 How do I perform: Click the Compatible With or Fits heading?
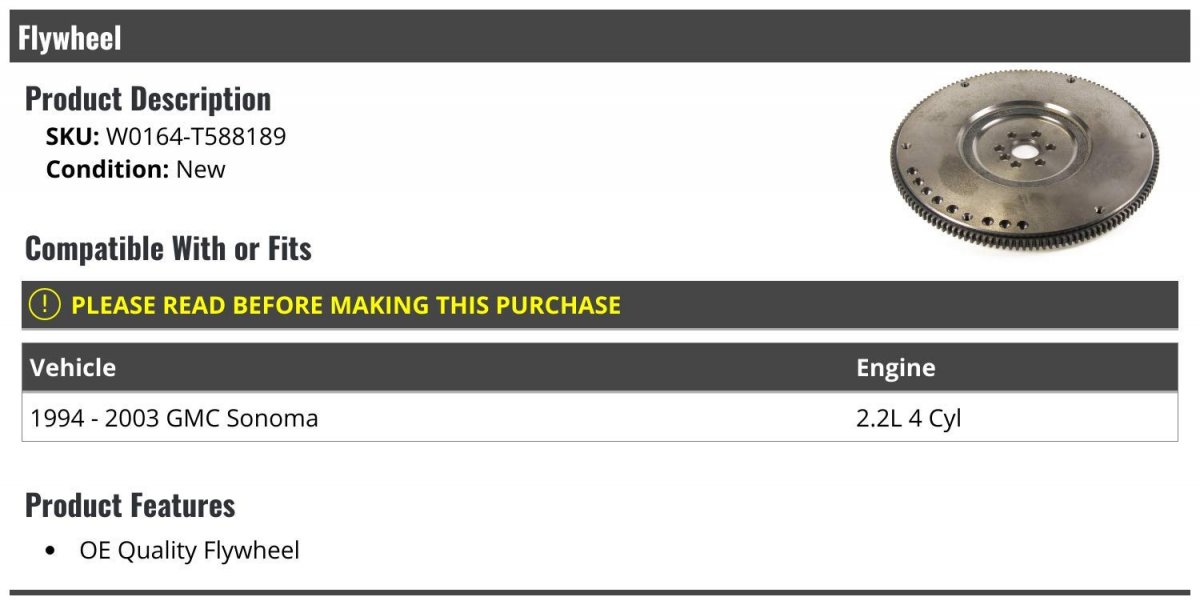point(168,248)
